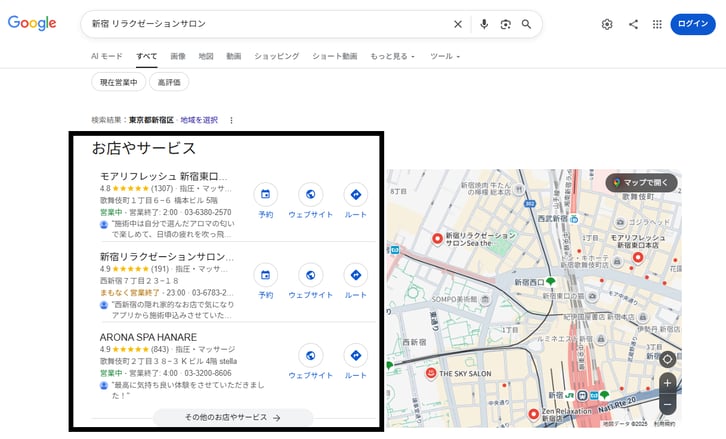The width and height of the screenshot is (726, 439).
Task: Zoom in on the map
Action: [667, 383]
